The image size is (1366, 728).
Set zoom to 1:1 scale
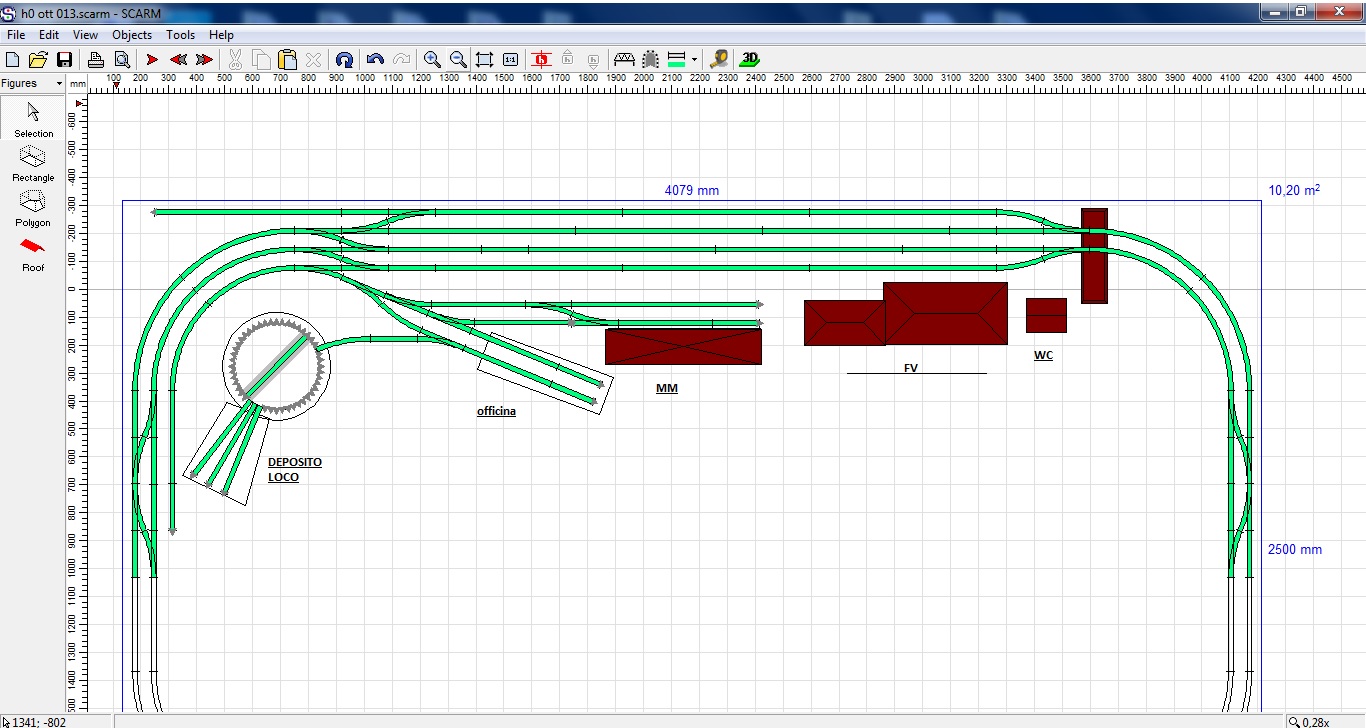[x=510, y=59]
